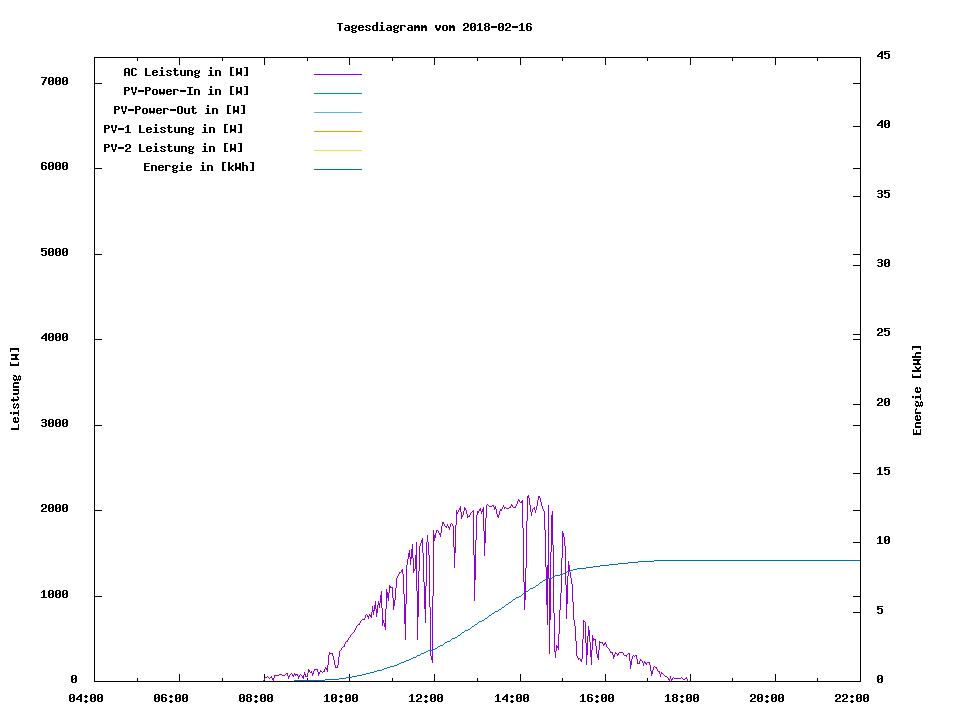The height and width of the screenshot is (720, 960).
Task: Click the 04:00 time axis label
Action: pos(86,699)
